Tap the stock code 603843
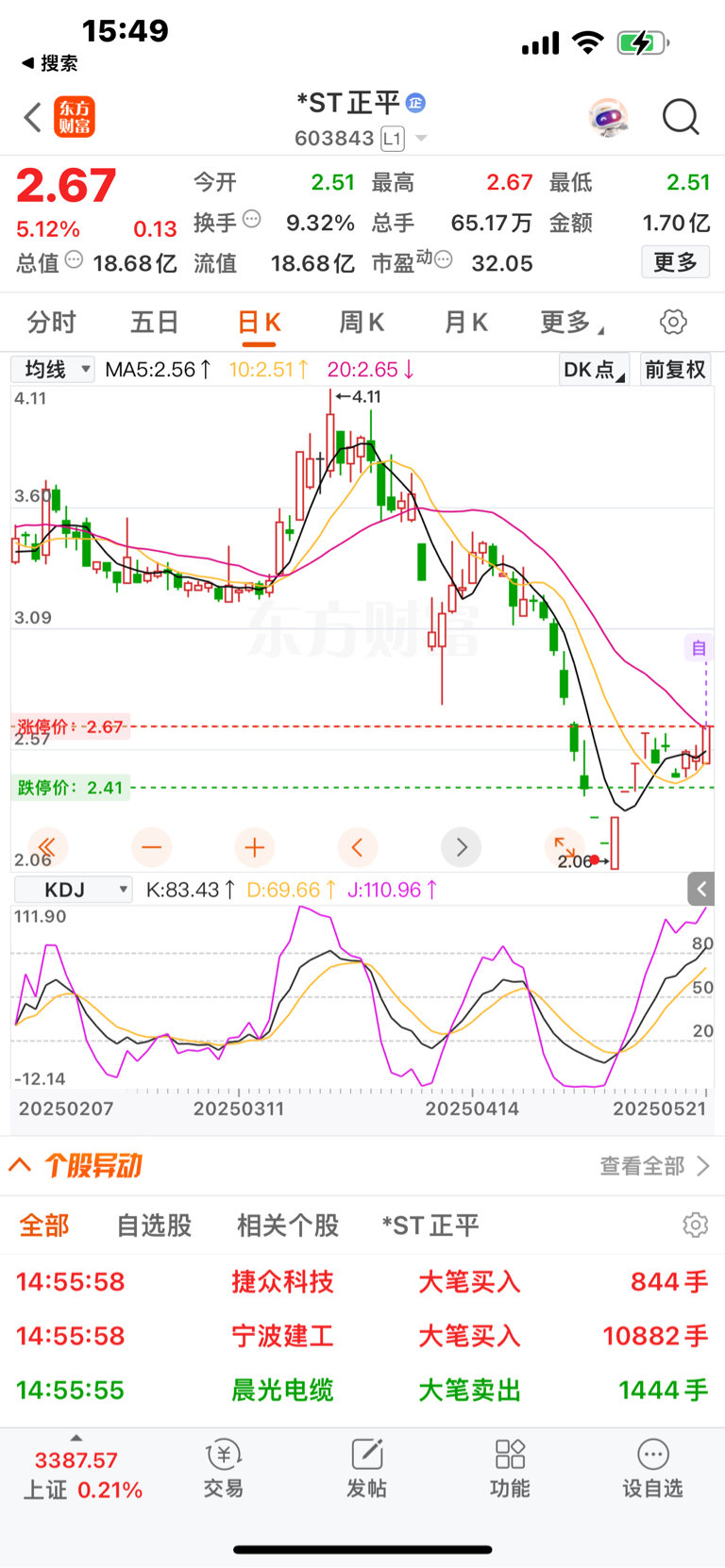The image size is (725, 1568). [x=334, y=139]
